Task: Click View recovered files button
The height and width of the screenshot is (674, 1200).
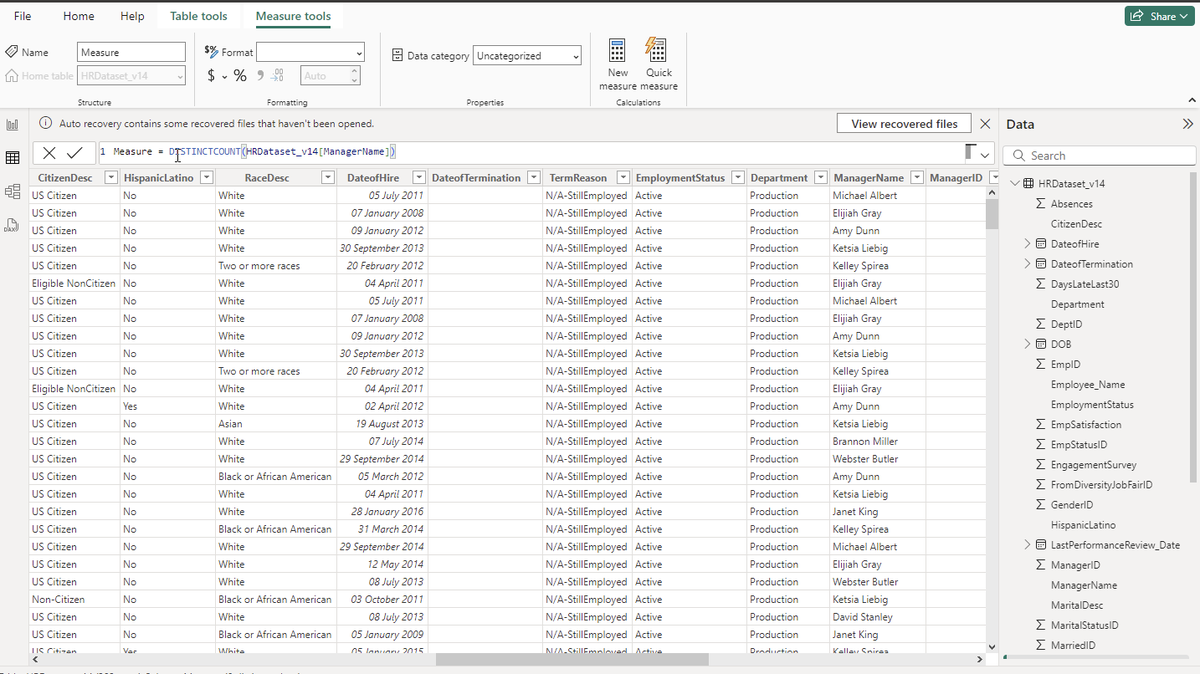Action: click(x=904, y=124)
